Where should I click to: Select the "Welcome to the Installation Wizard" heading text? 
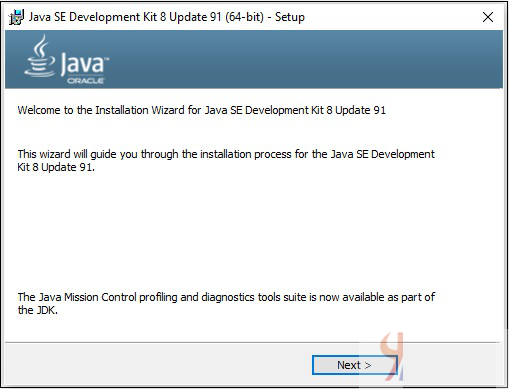[202, 110]
